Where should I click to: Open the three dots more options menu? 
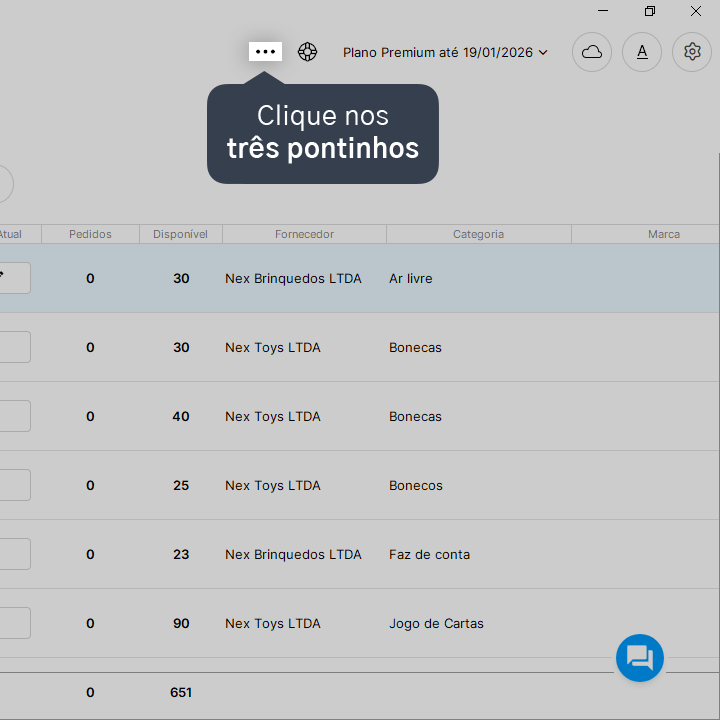coord(265,51)
